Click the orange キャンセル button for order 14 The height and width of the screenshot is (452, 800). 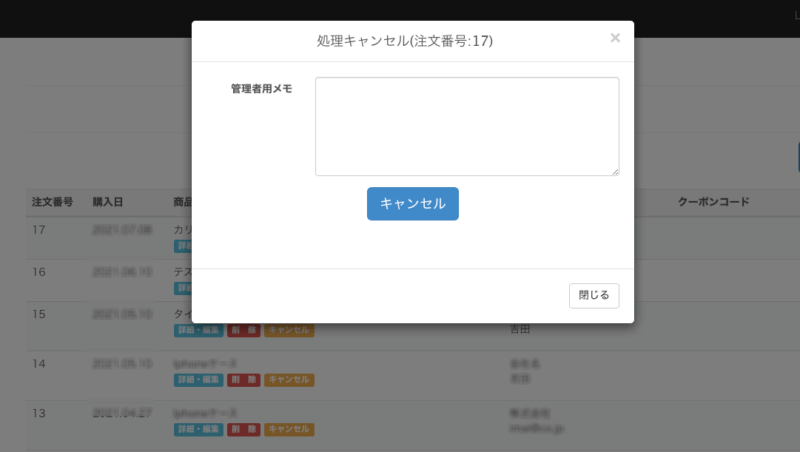(x=289, y=380)
